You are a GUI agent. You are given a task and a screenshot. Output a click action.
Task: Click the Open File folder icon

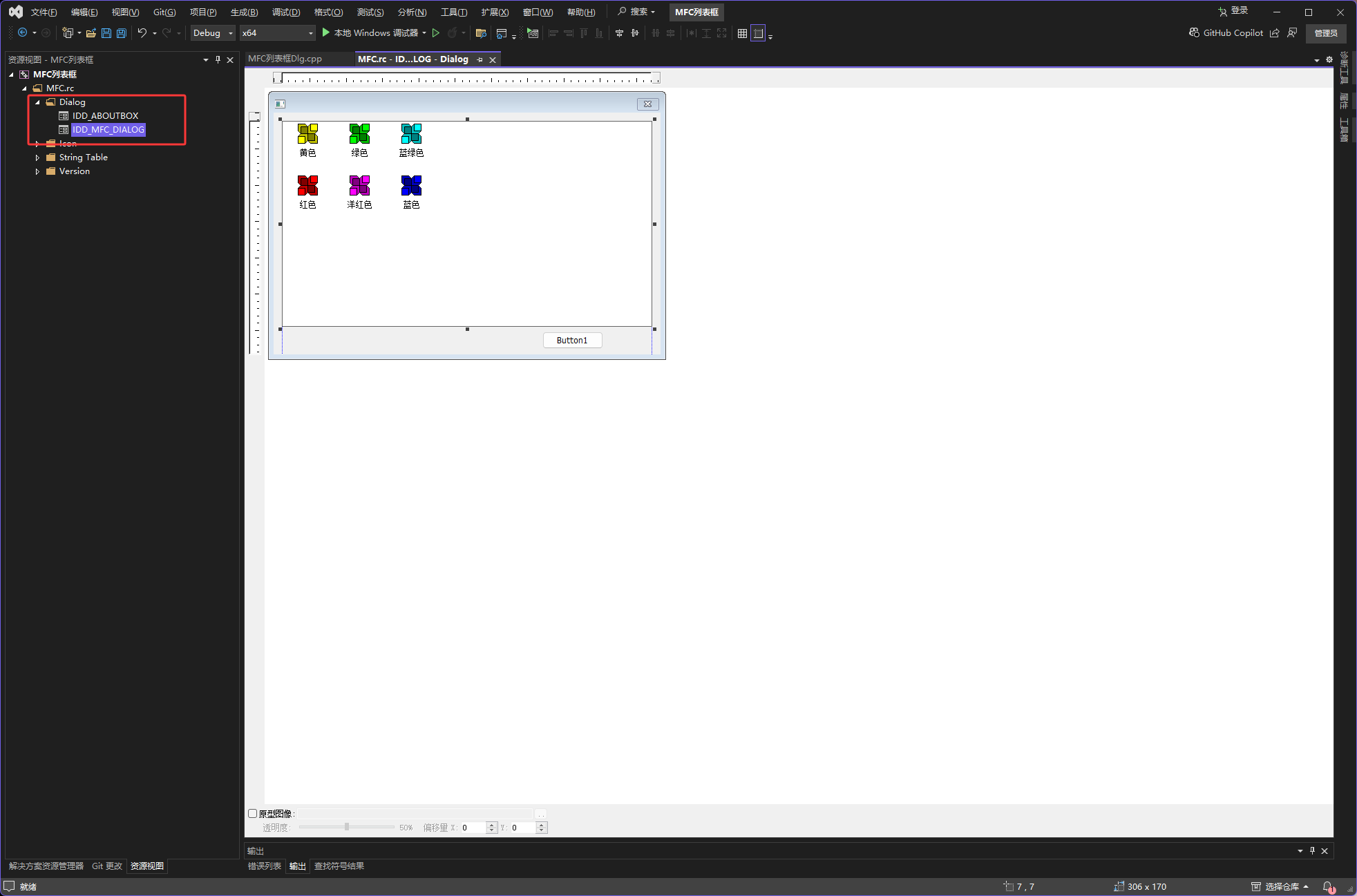click(x=91, y=33)
